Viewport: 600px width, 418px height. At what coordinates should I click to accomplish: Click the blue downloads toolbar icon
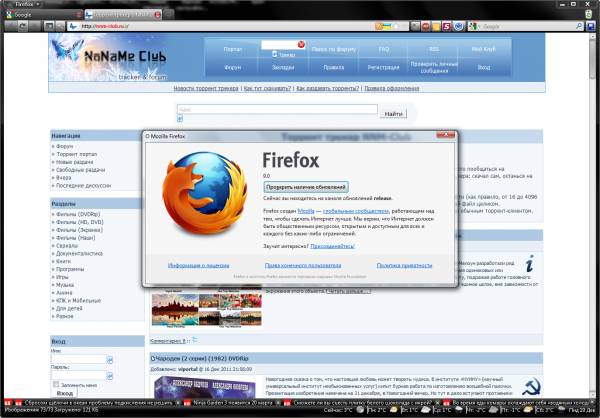591,26
